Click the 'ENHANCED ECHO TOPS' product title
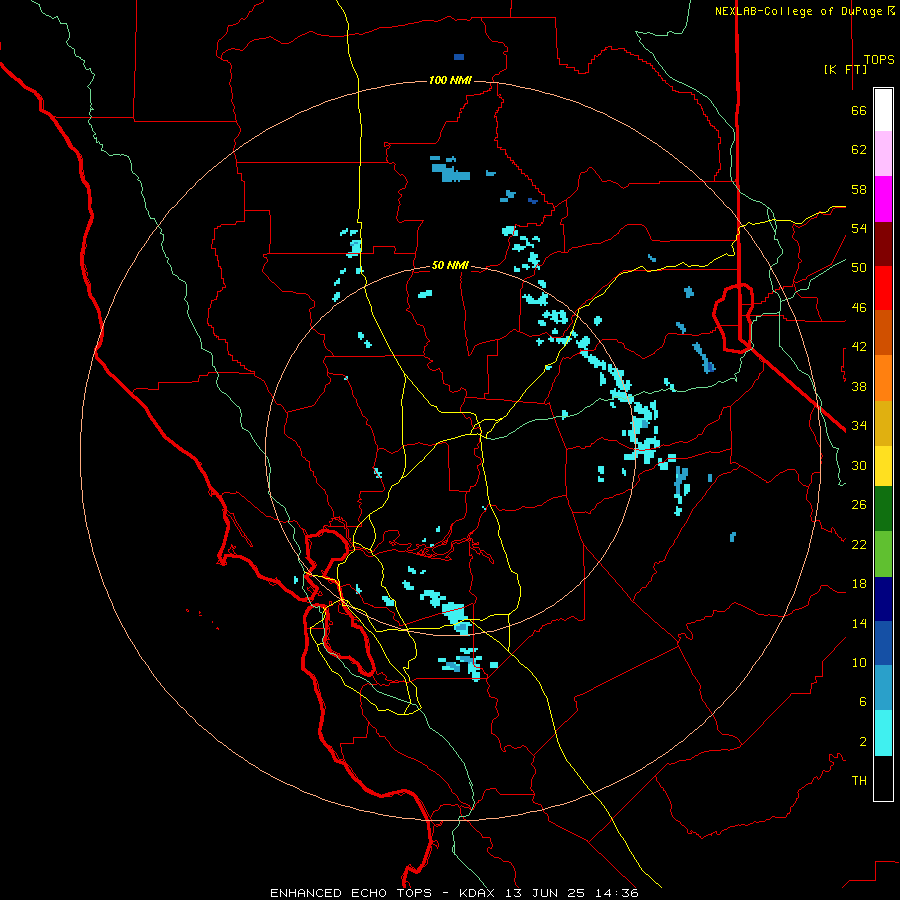This screenshot has width=900, height=900. coord(351,893)
